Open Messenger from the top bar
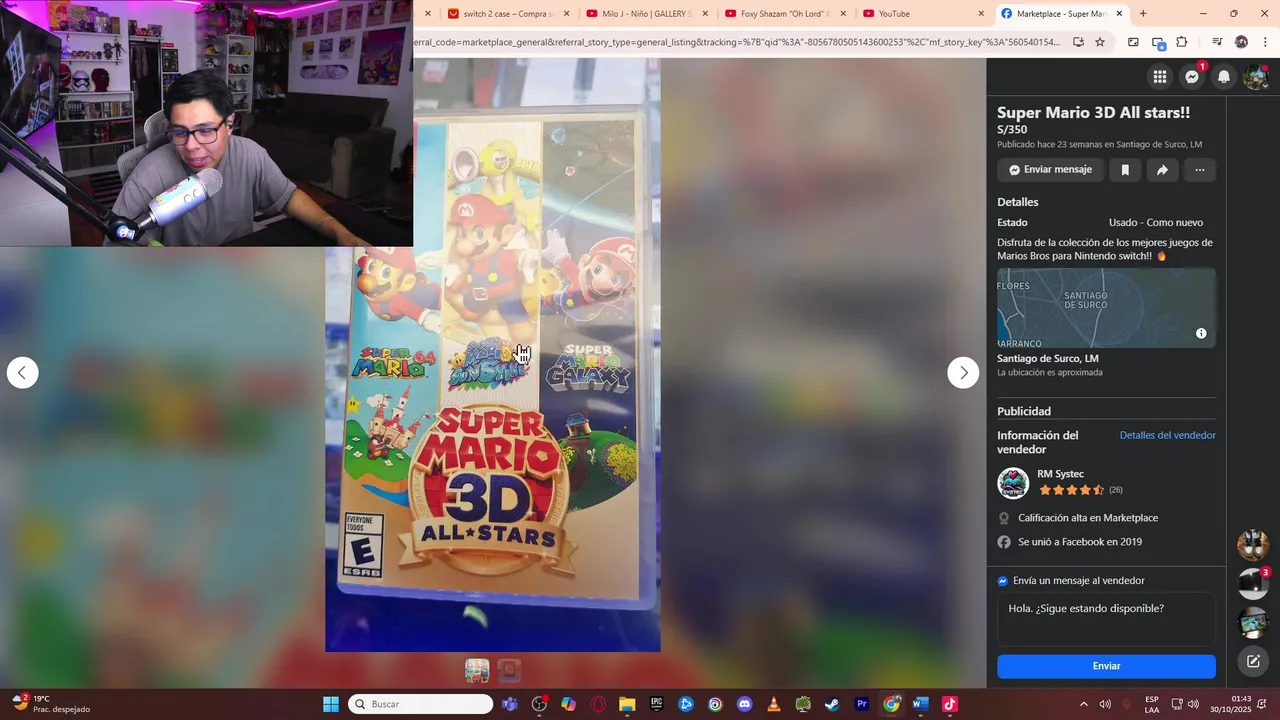The image size is (1280, 720). [1192, 77]
